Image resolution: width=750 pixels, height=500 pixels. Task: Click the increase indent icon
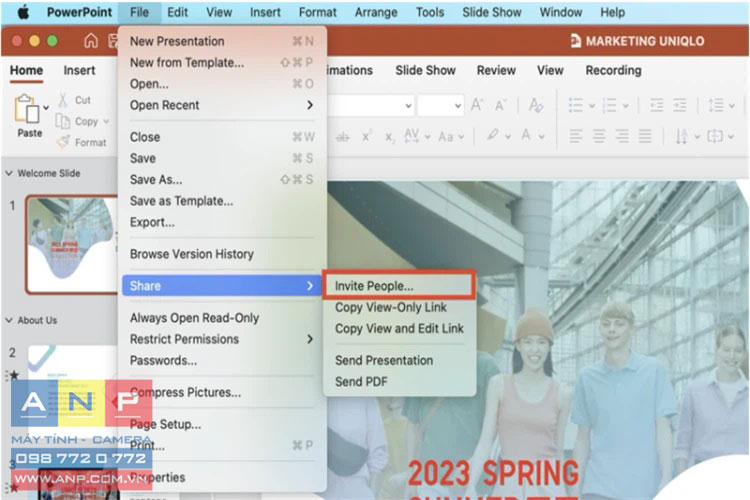[x=680, y=105]
